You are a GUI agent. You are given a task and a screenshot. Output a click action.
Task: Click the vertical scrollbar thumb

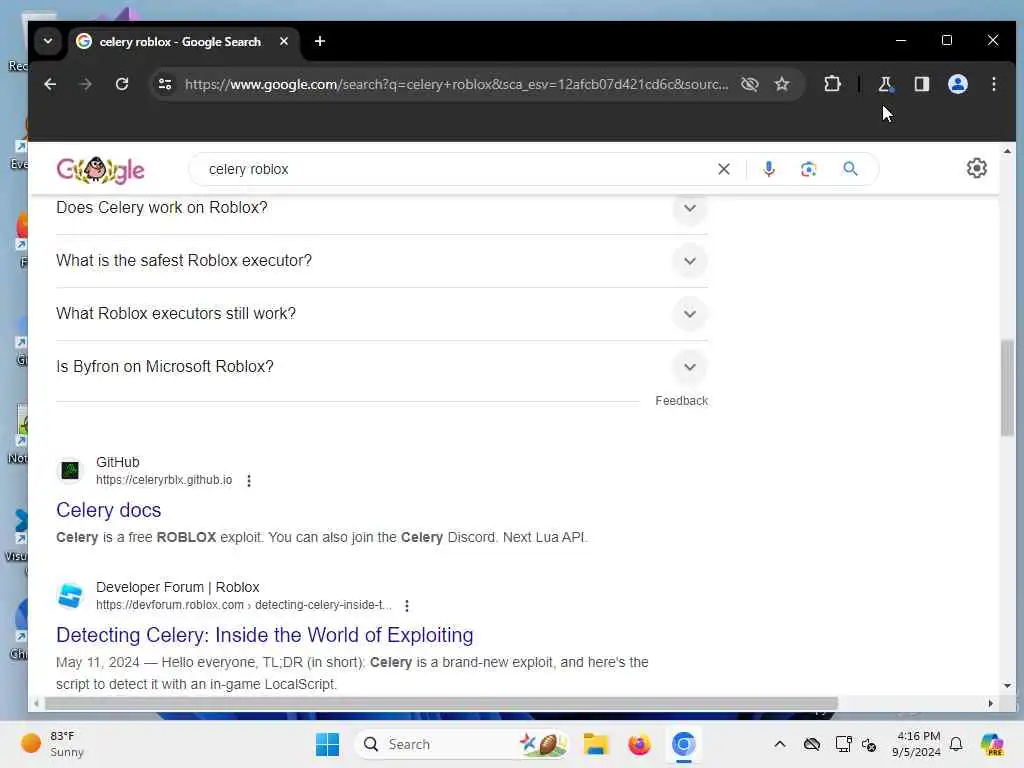(1007, 389)
